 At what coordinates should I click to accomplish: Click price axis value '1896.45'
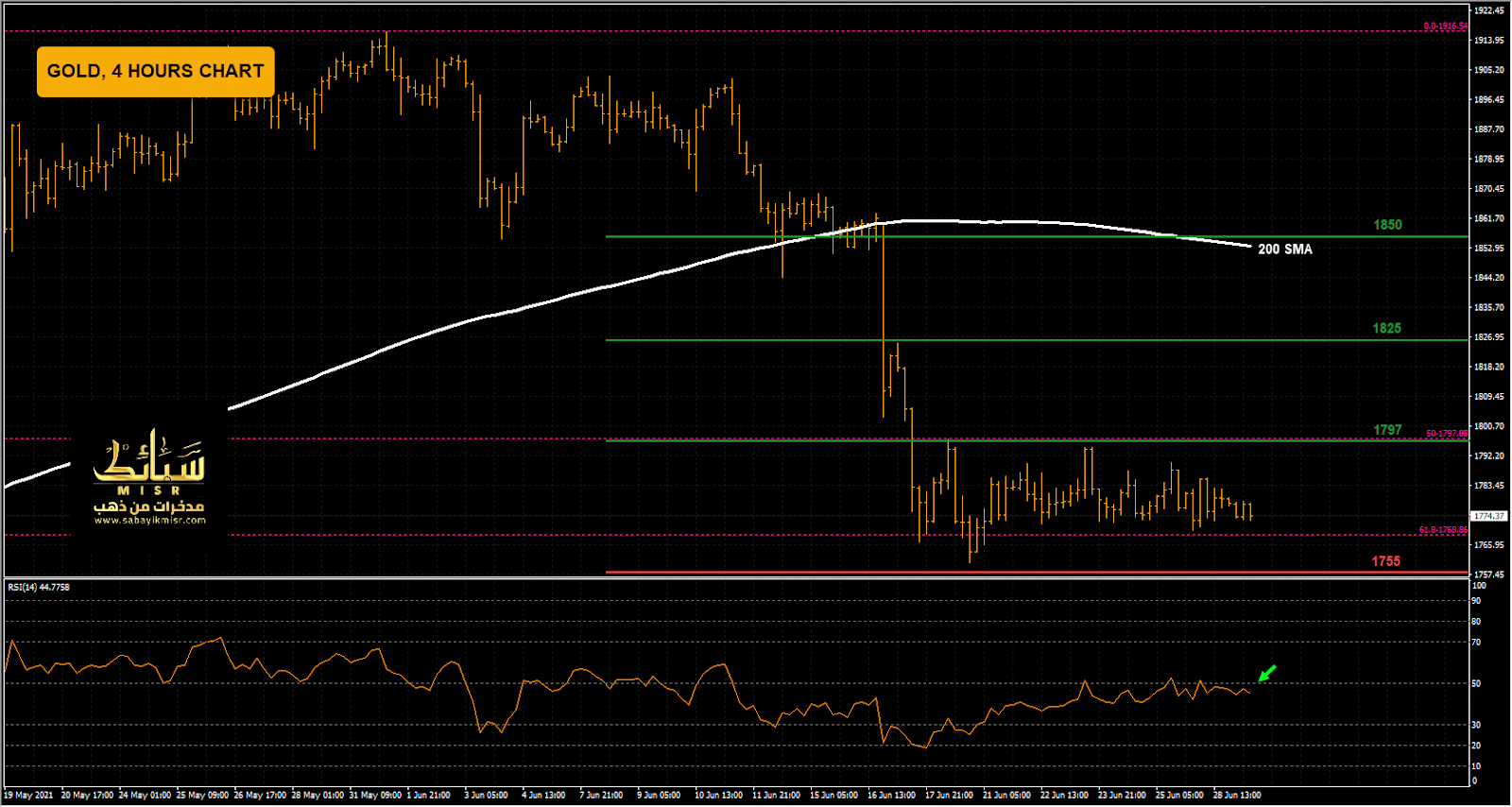click(x=1489, y=100)
